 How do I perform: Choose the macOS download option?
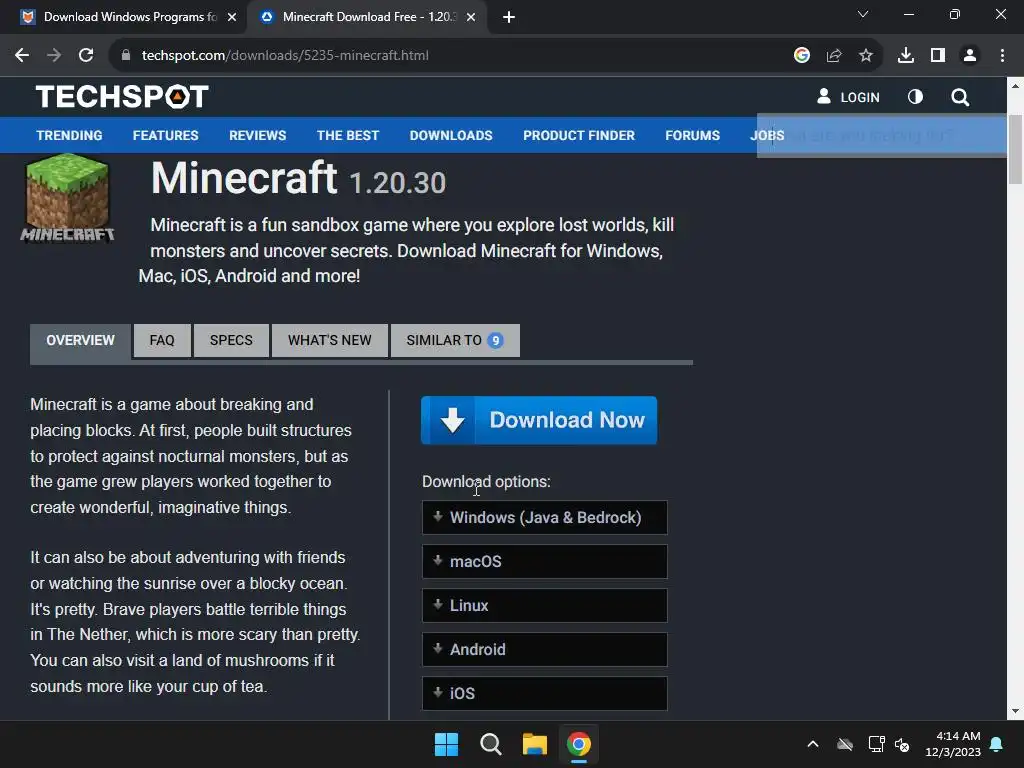pos(545,562)
